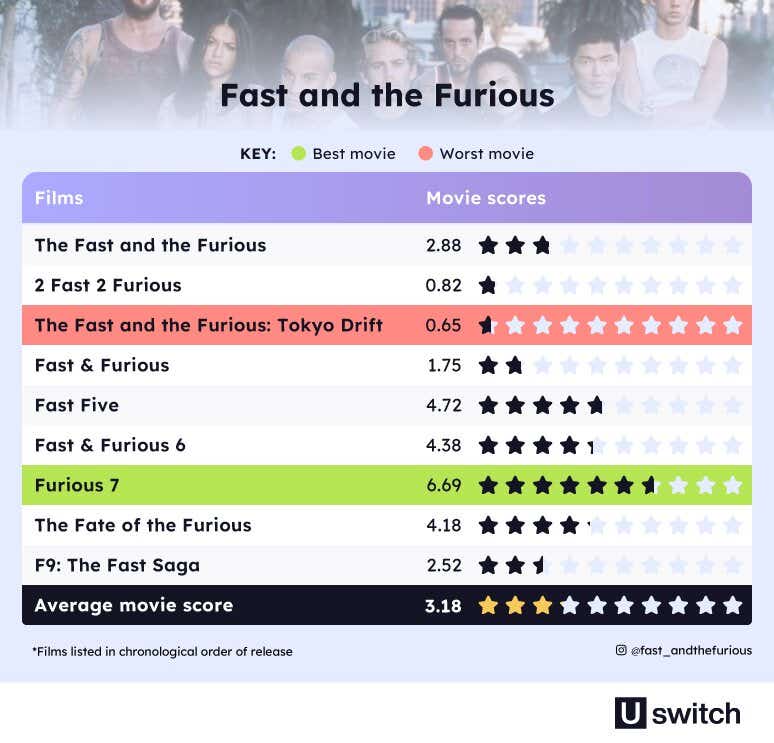Select the Furious 7 title row
774x743 pixels.
click(x=387, y=485)
